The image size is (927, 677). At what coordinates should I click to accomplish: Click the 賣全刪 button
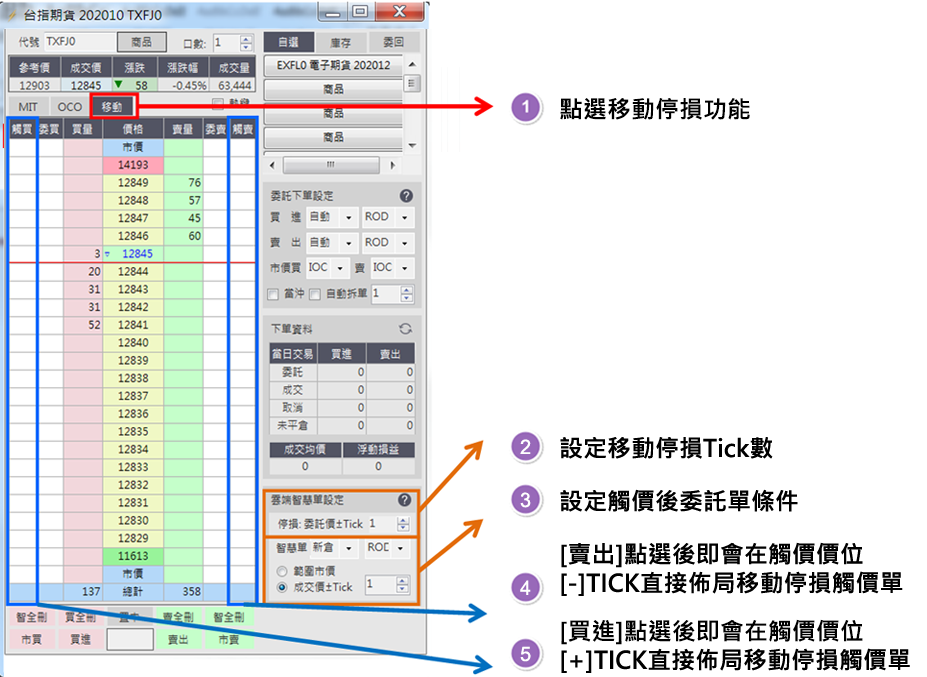click(x=179, y=617)
